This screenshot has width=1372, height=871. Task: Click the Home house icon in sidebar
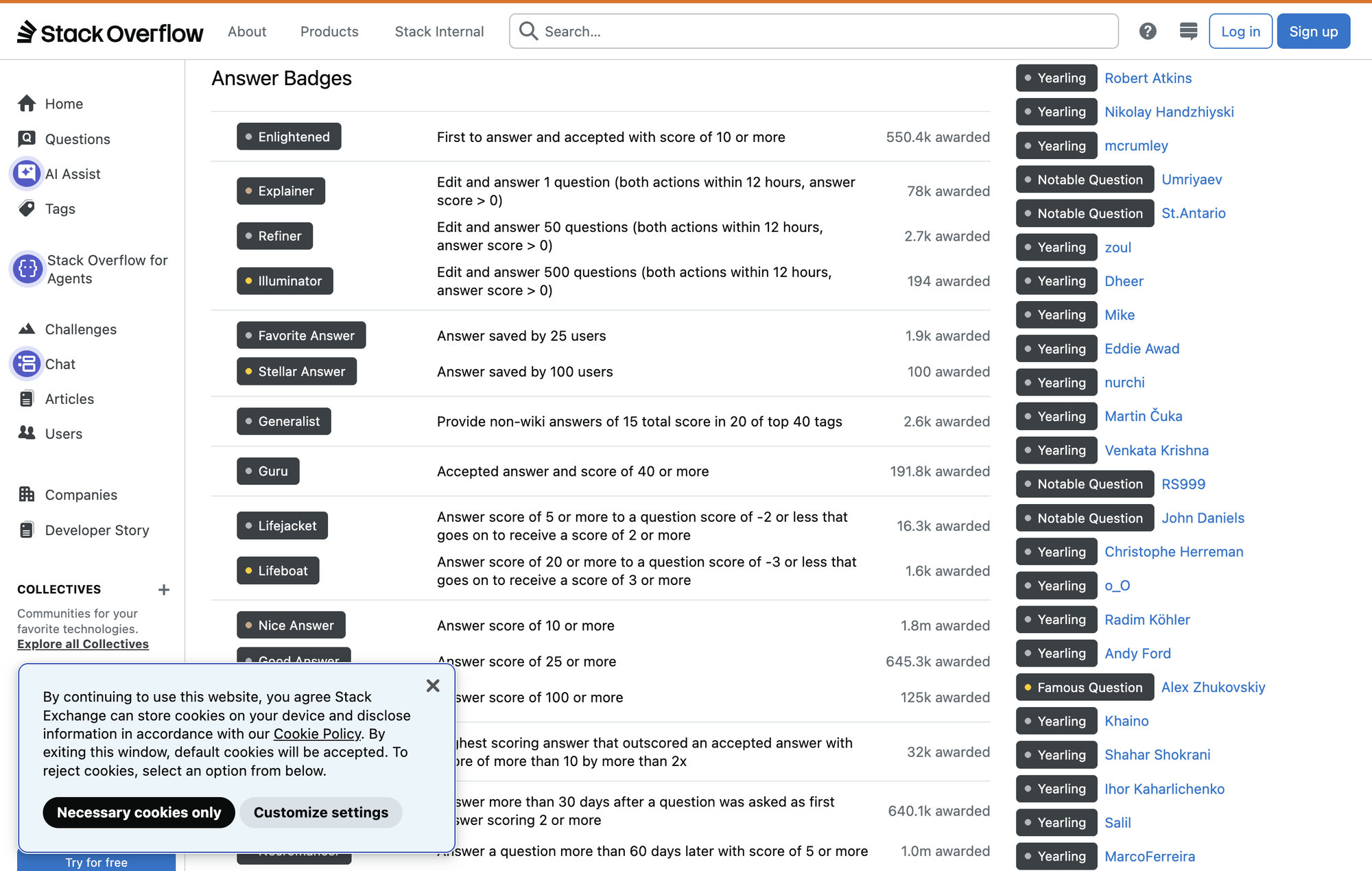click(27, 104)
